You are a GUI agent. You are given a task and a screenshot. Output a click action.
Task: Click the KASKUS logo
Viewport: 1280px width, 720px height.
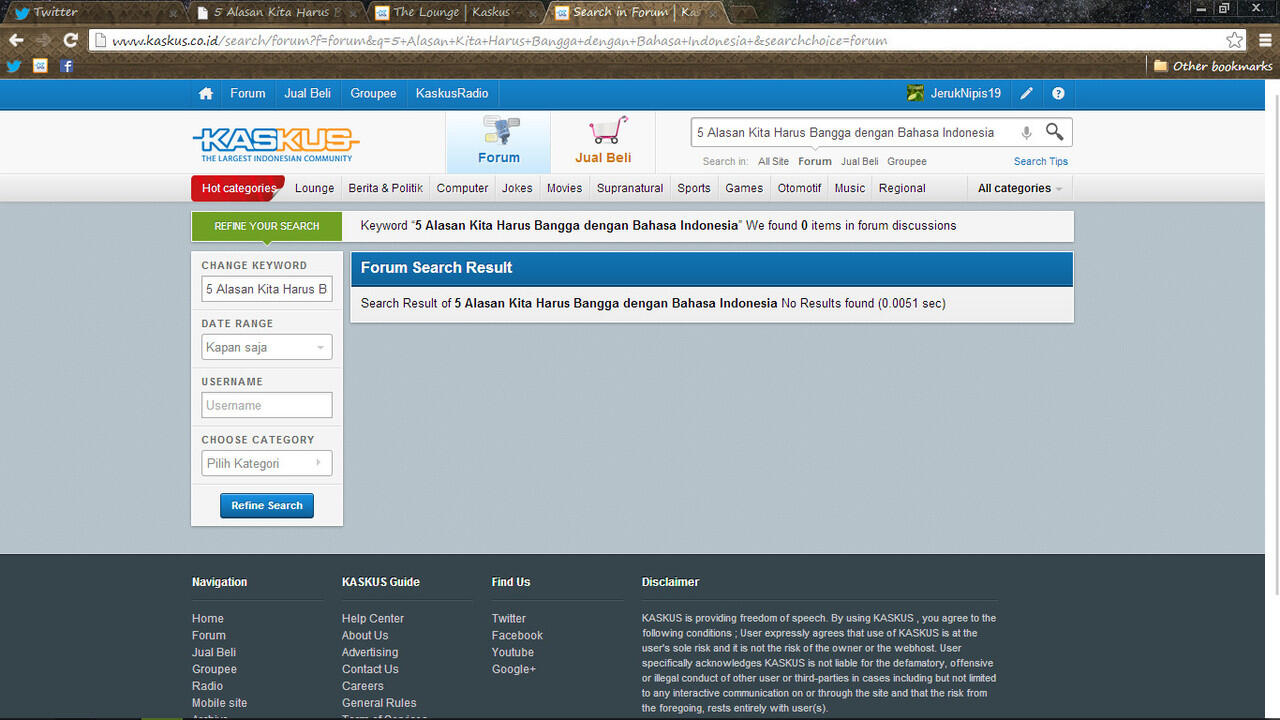276,143
